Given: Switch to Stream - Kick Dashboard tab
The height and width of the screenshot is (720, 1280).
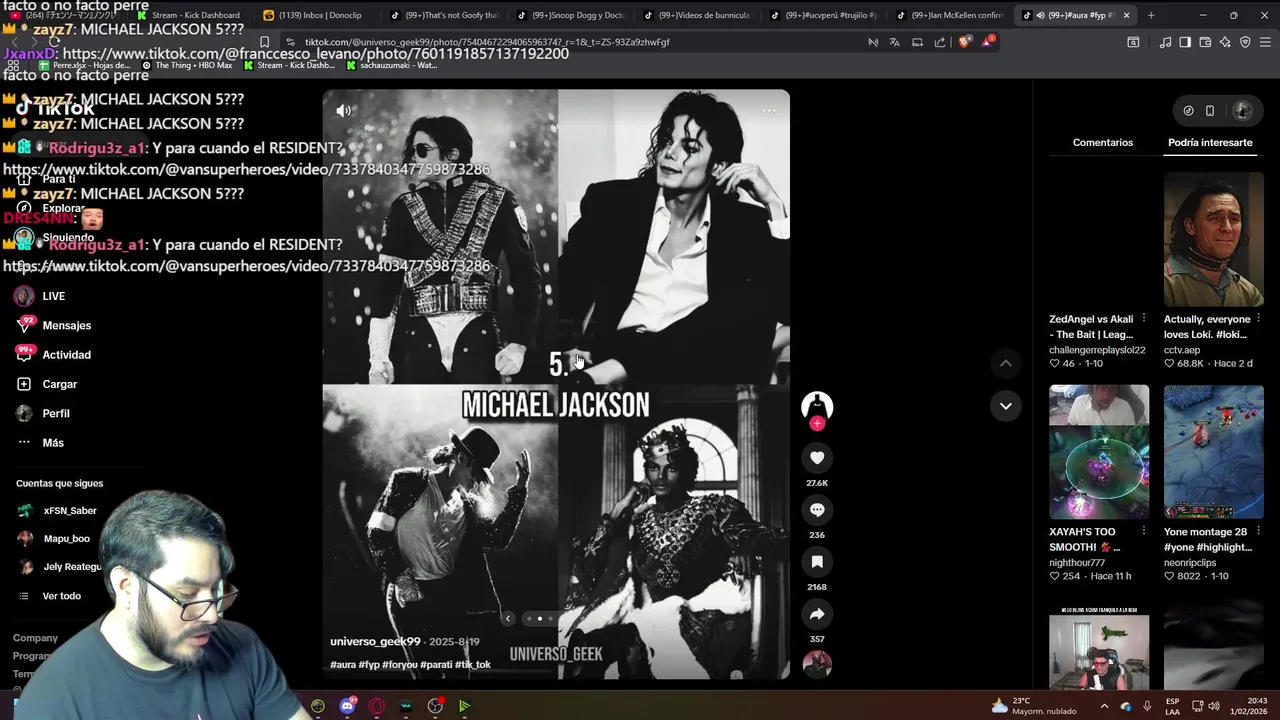Looking at the screenshot, I should coord(188,15).
